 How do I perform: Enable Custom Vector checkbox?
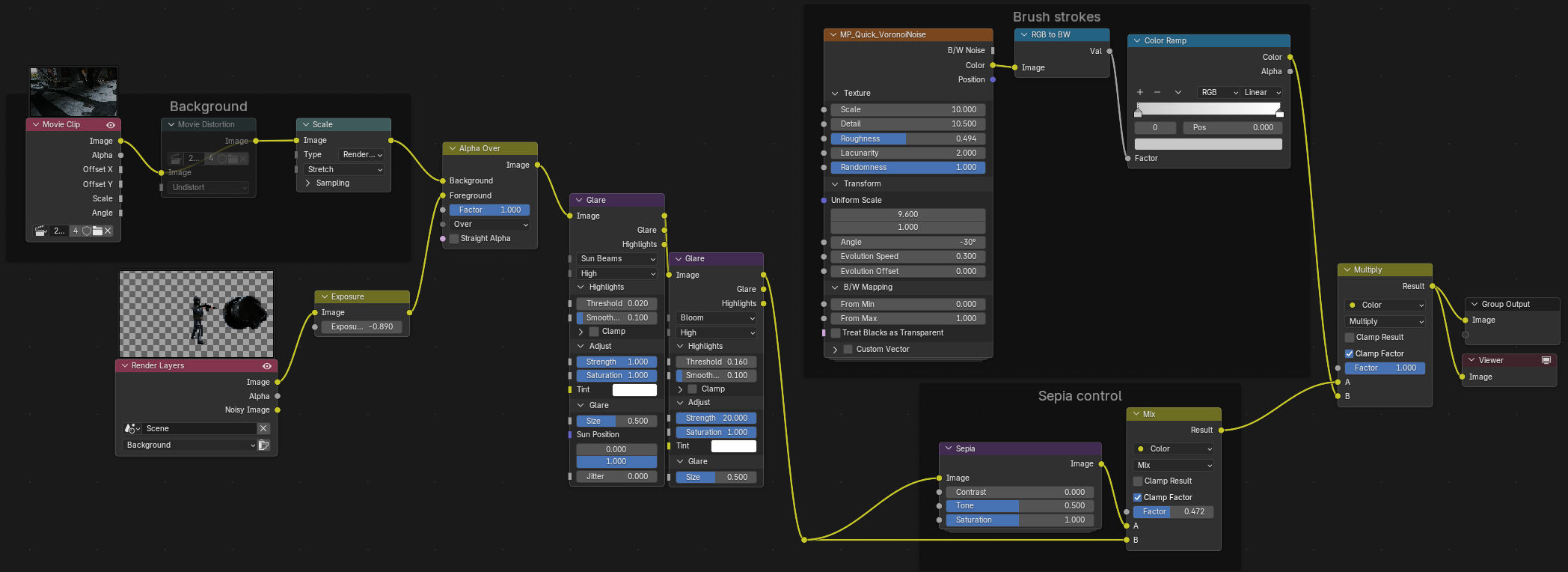[x=848, y=349]
